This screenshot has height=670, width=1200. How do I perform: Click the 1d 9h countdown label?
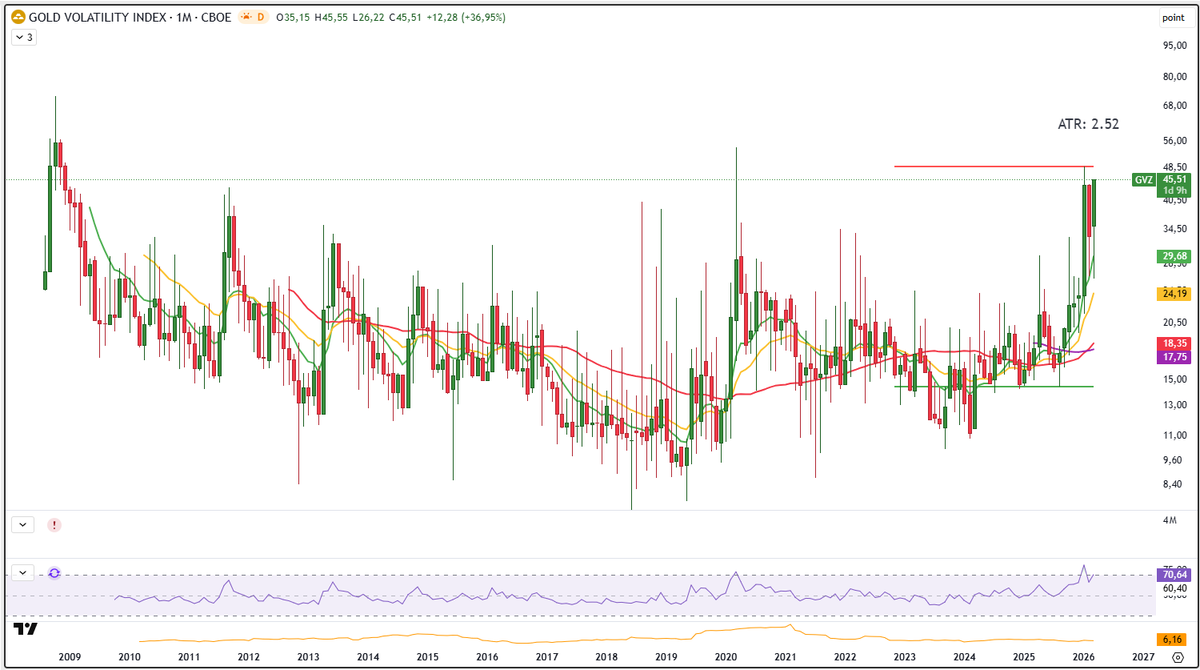pyautogui.click(x=1172, y=190)
